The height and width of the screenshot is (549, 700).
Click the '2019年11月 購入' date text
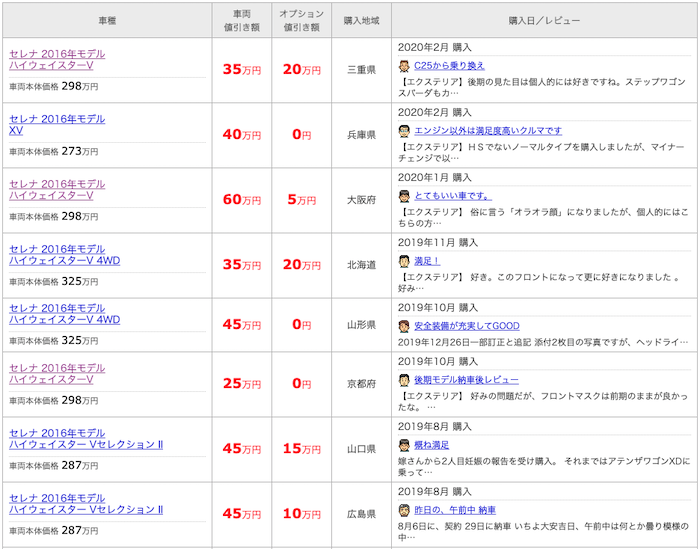[438, 243]
